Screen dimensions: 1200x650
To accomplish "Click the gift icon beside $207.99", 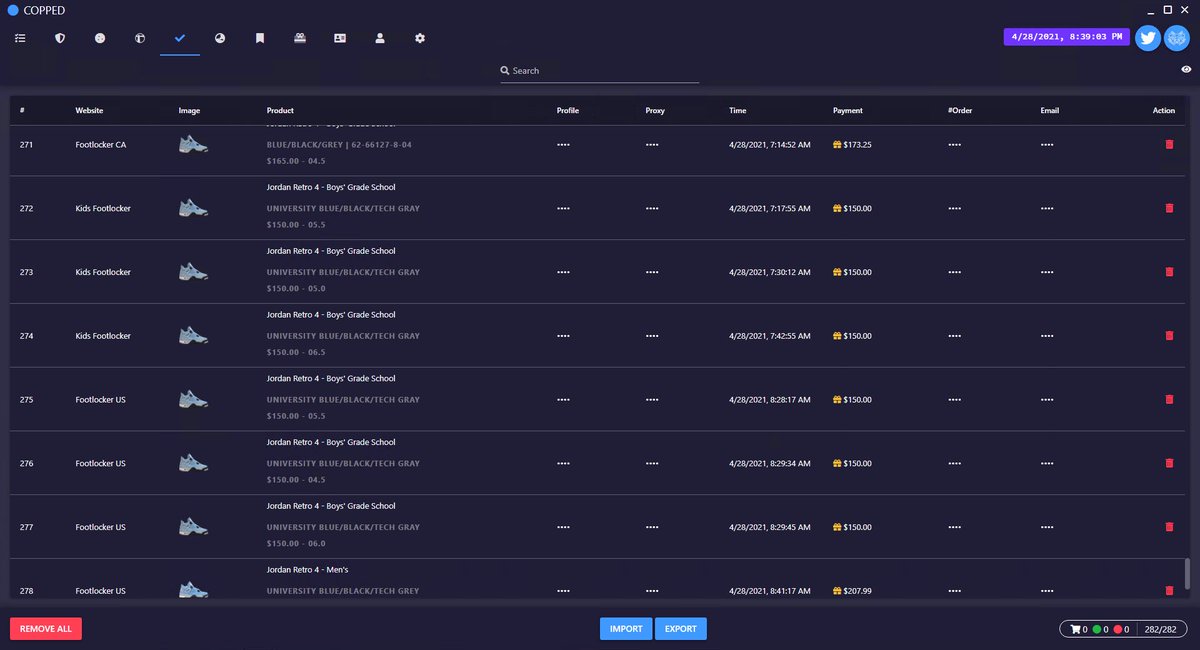I will coord(837,591).
